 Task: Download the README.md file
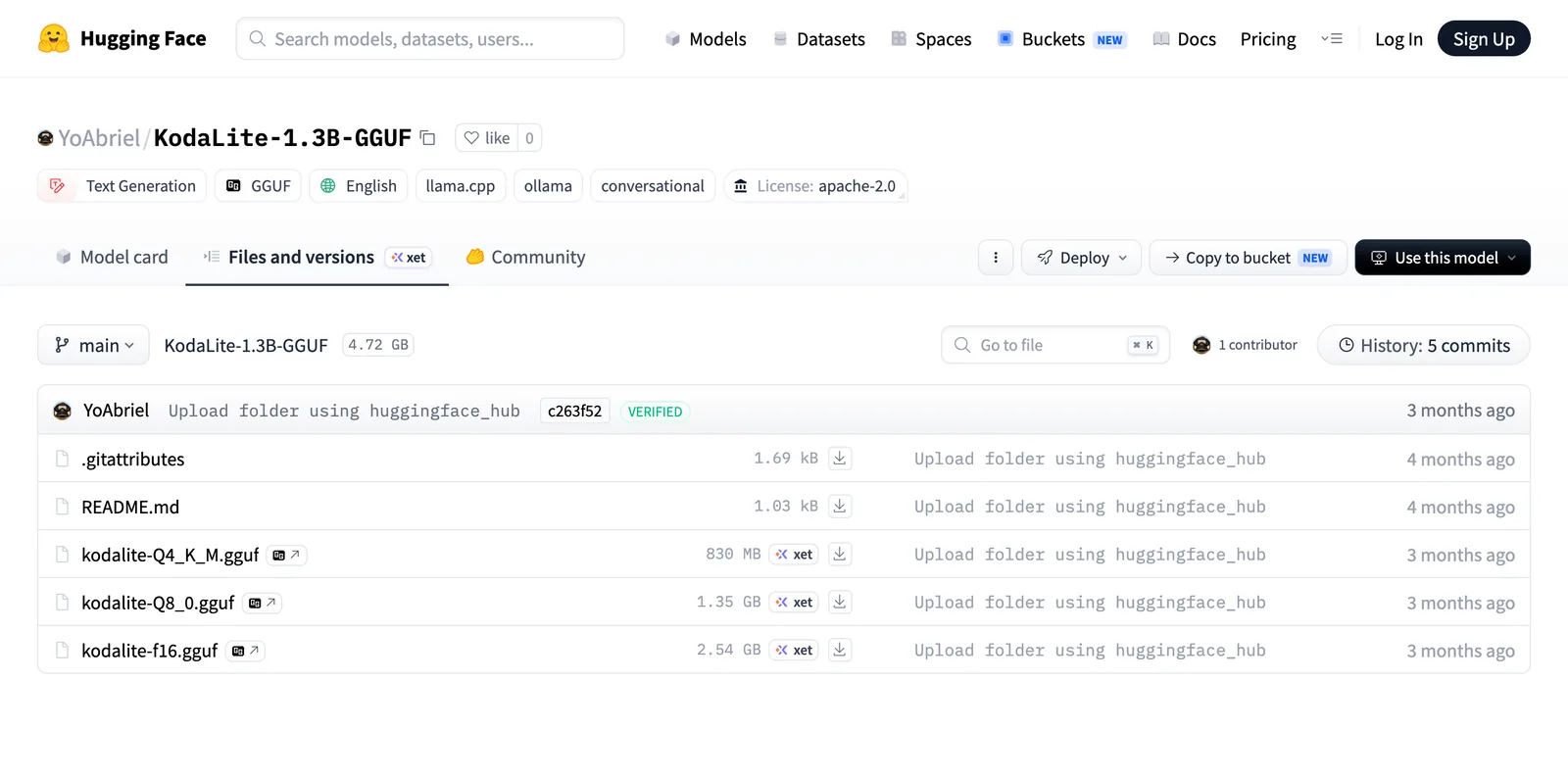[840, 507]
